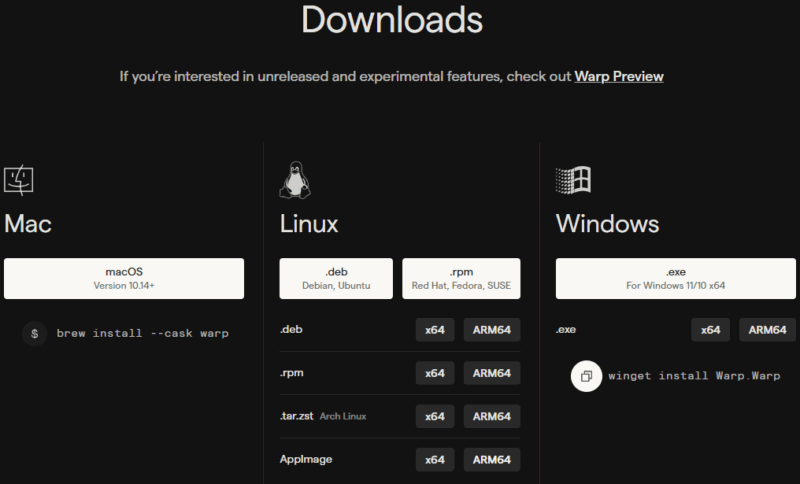Viewport: 800px width, 484px height.
Task: Select x64 in the Windows .exe row
Action: [710, 330]
